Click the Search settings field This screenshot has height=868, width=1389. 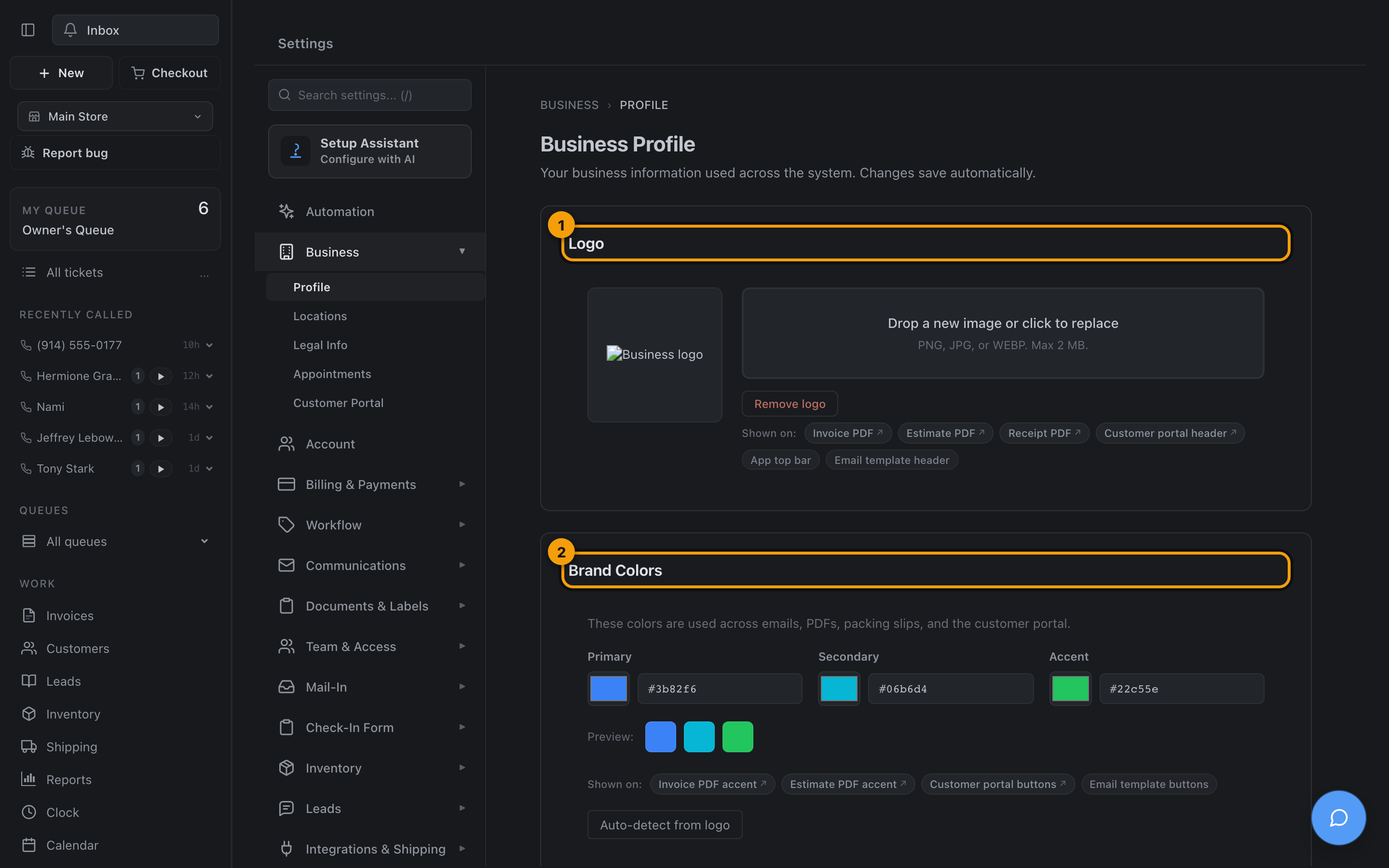click(369, 95)
